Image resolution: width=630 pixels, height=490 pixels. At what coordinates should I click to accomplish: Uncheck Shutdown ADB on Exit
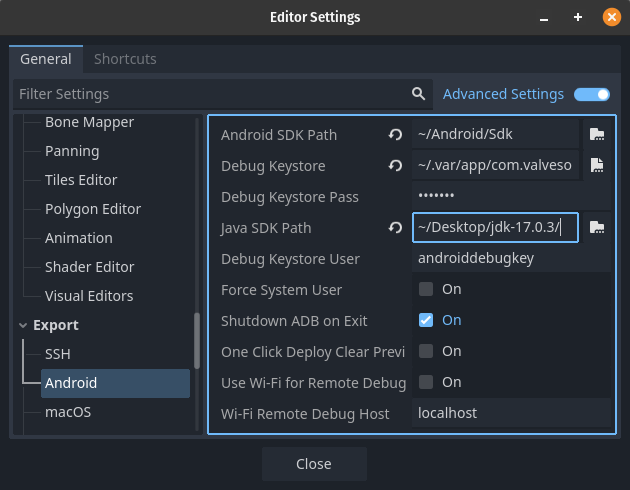click(426, 321)
